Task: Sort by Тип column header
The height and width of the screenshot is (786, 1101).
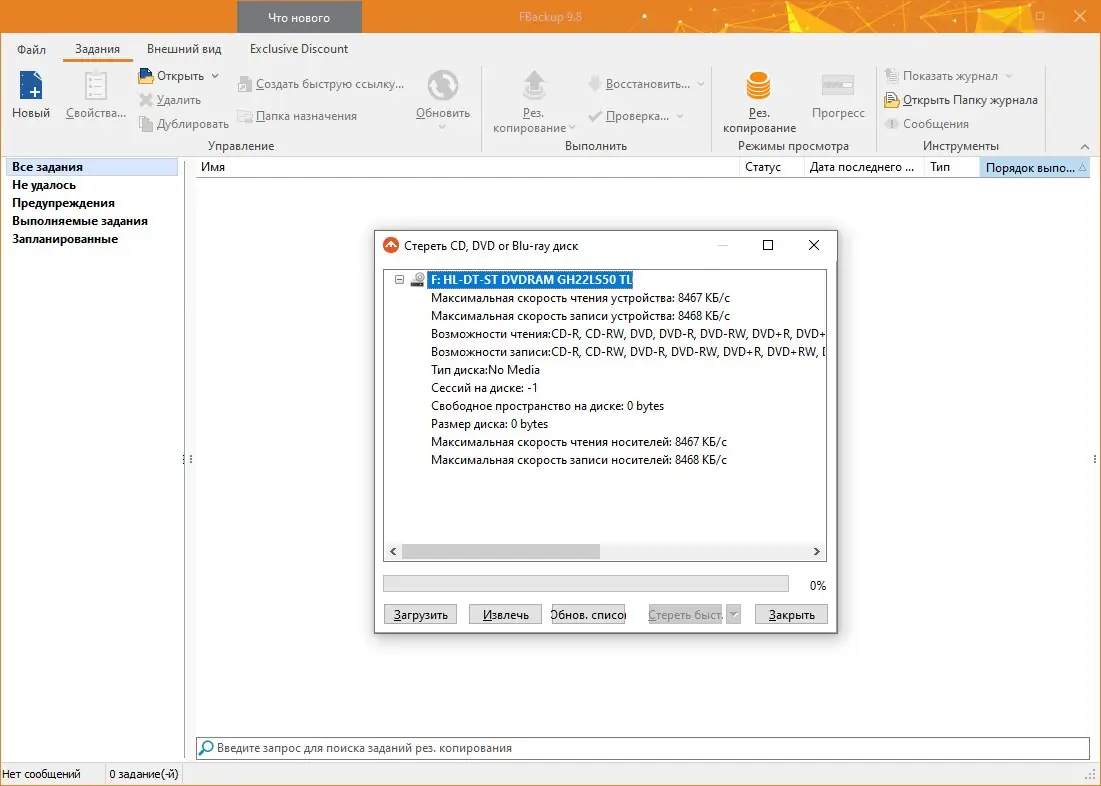Action: [x=951, y=167]
